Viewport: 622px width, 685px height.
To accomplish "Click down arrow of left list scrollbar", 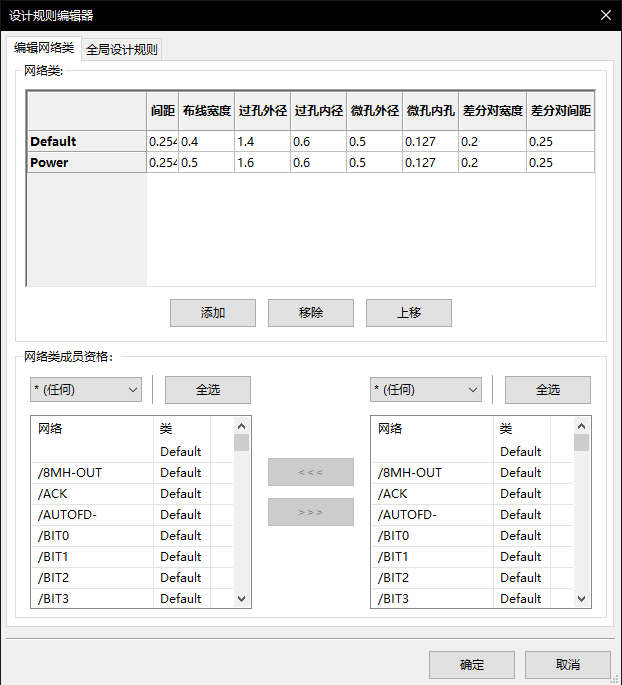I will 241,599.
